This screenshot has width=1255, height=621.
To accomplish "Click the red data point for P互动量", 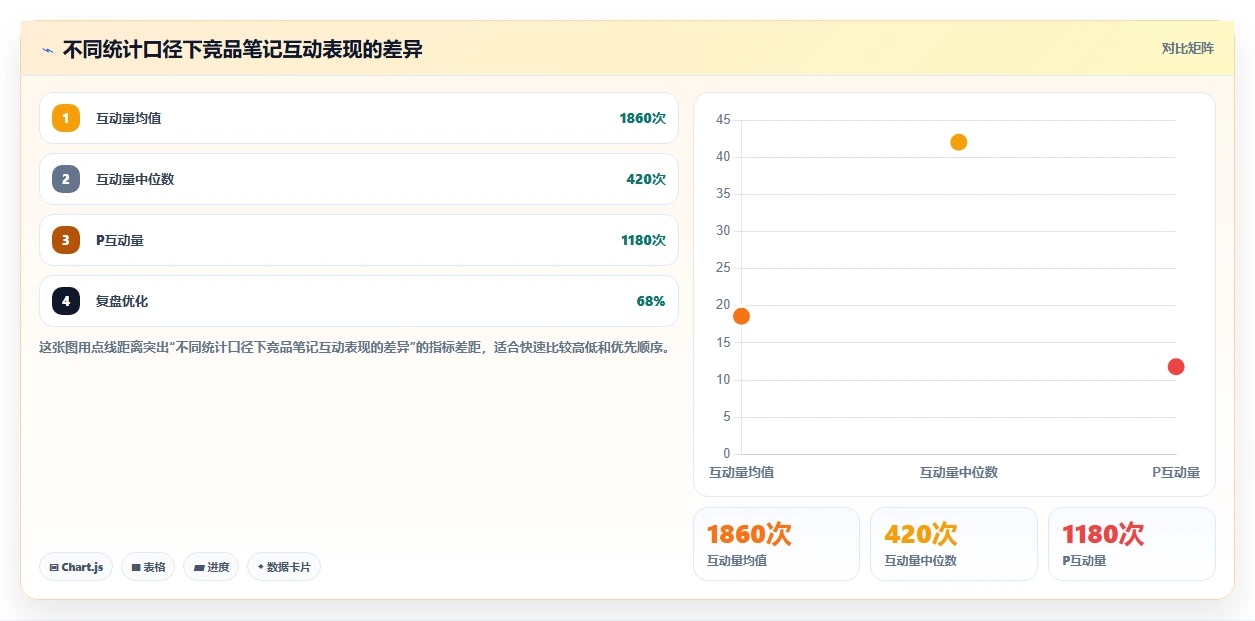I will click(1176, 366).
